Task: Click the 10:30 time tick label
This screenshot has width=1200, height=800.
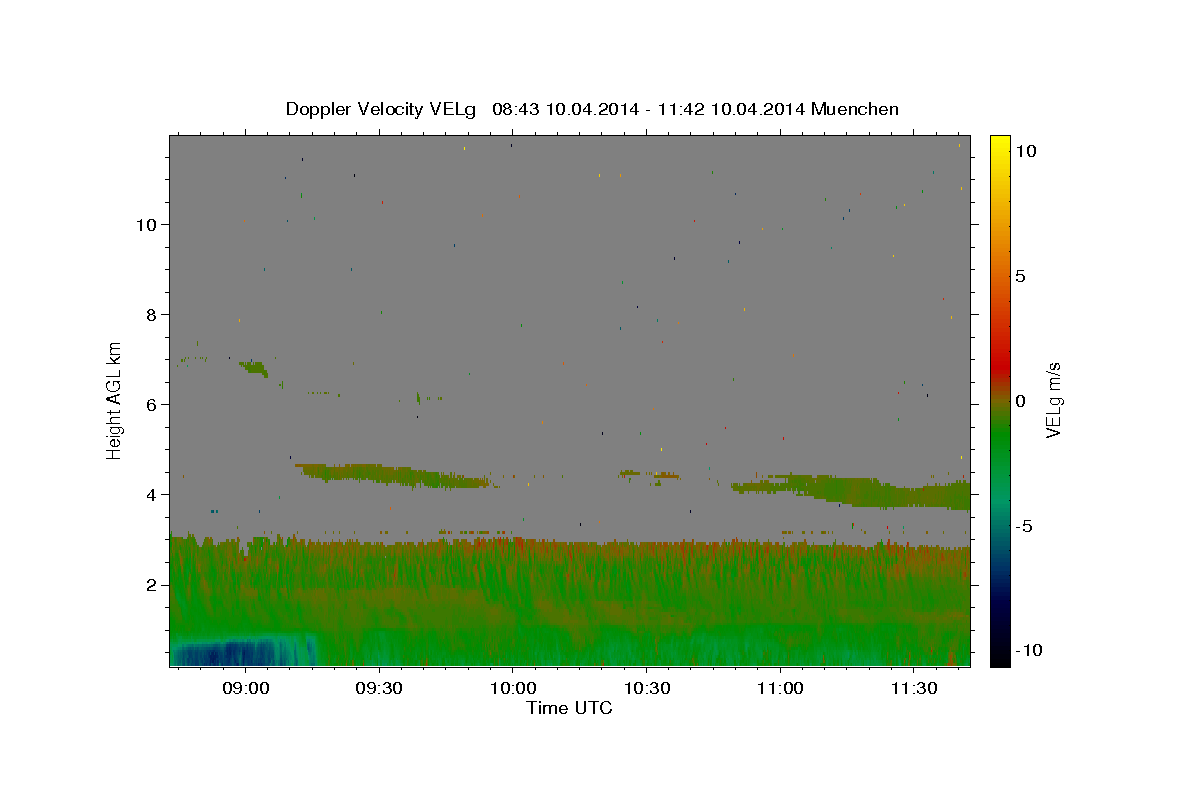Action: 645,688
